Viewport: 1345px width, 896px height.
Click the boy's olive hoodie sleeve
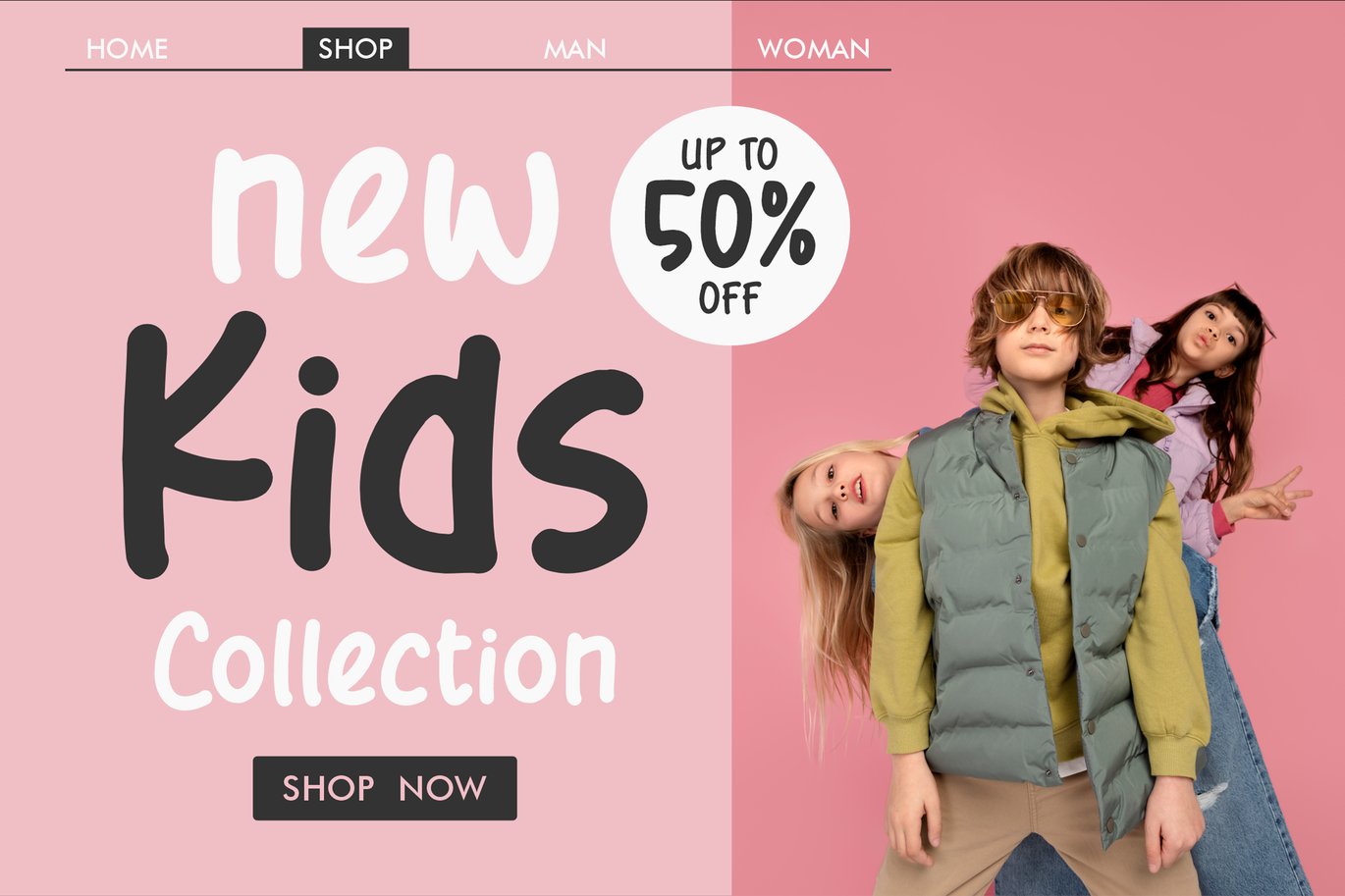pos(901,628)
